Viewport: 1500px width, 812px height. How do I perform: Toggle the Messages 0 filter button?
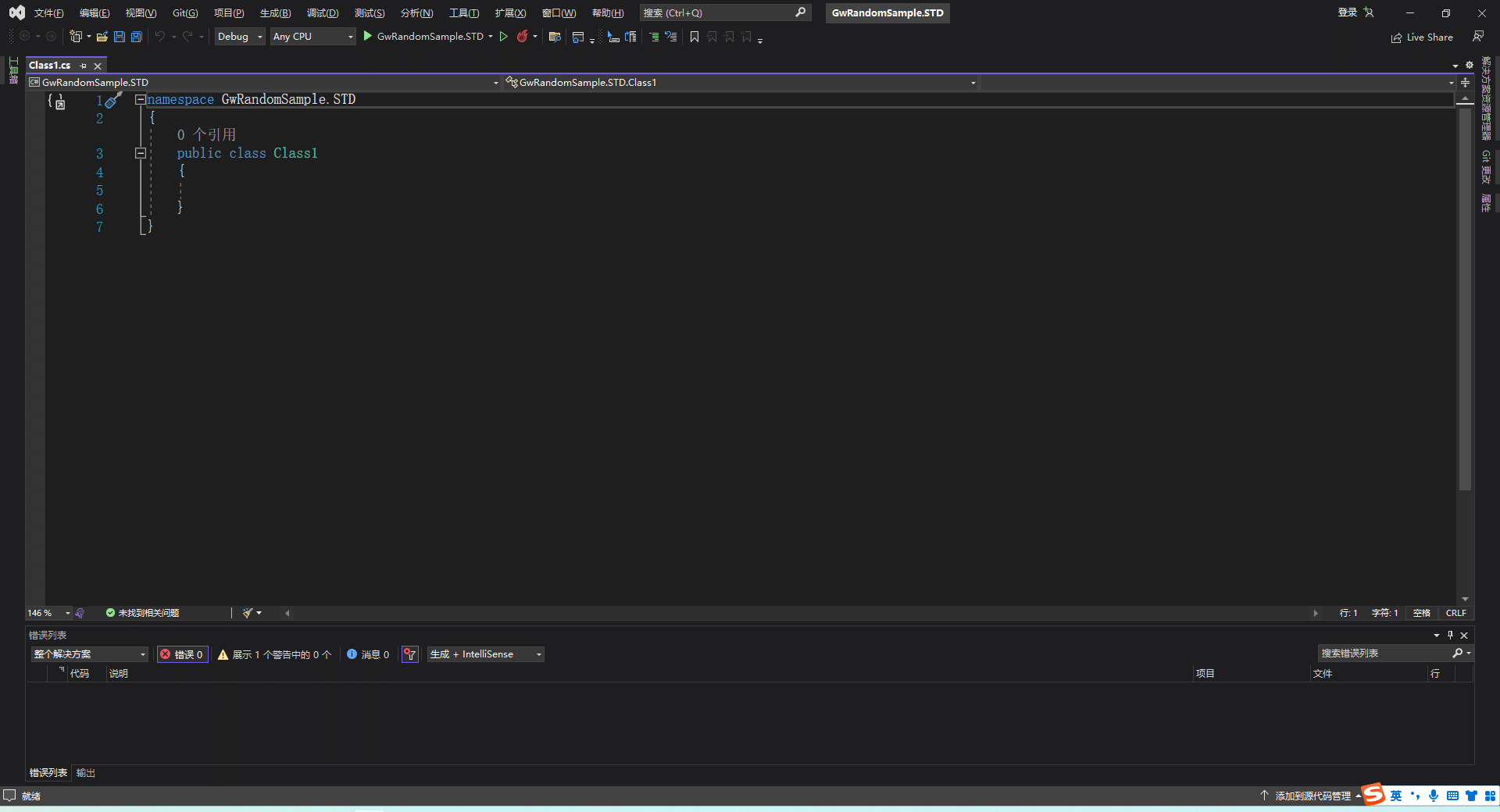(x=368, y=654)
